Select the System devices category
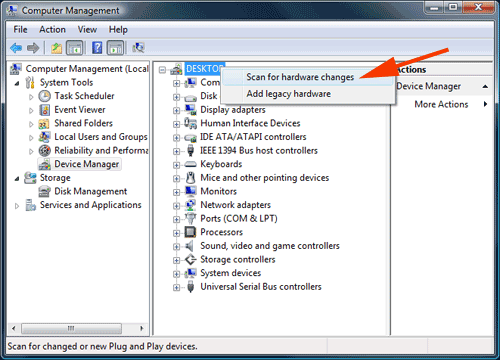 click(230, 273)
